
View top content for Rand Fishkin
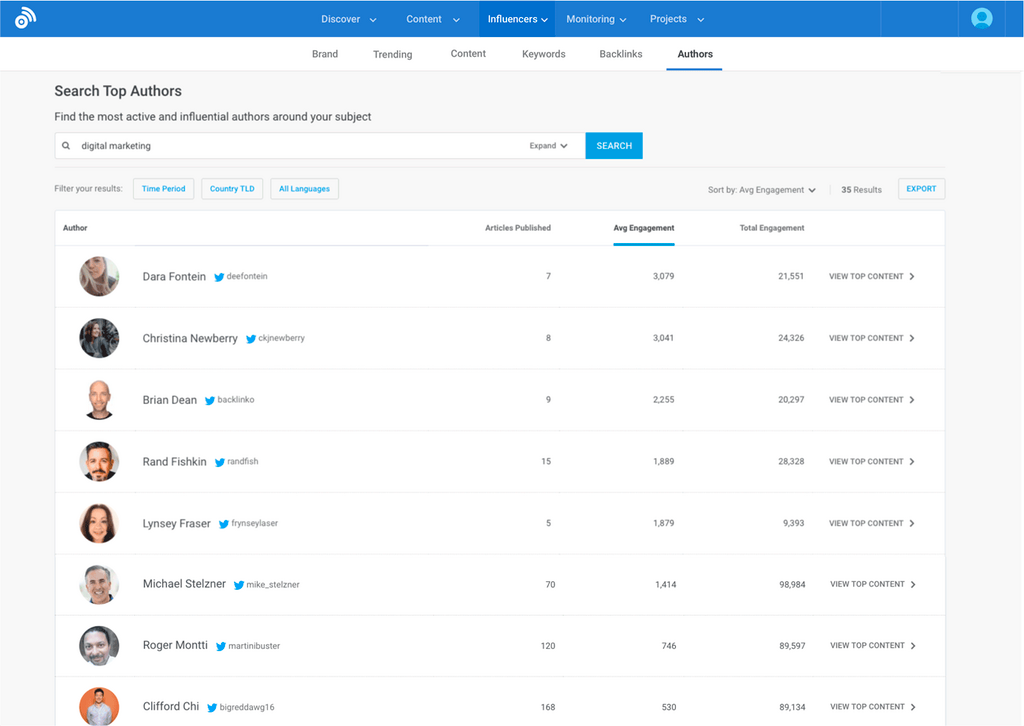[872, 462]
